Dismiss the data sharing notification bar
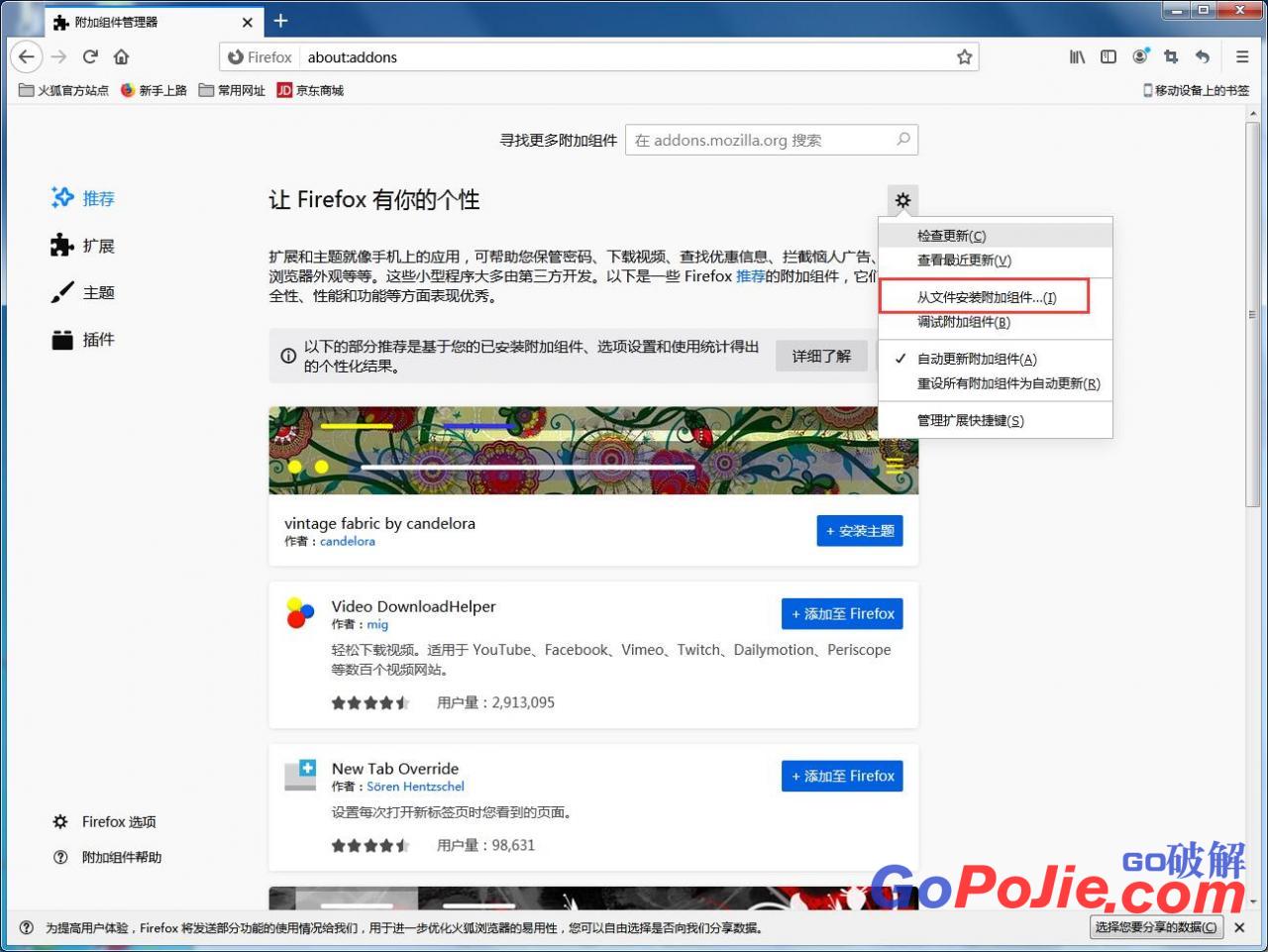Screen dimensions: 1268x952 tap(1239, 927)
